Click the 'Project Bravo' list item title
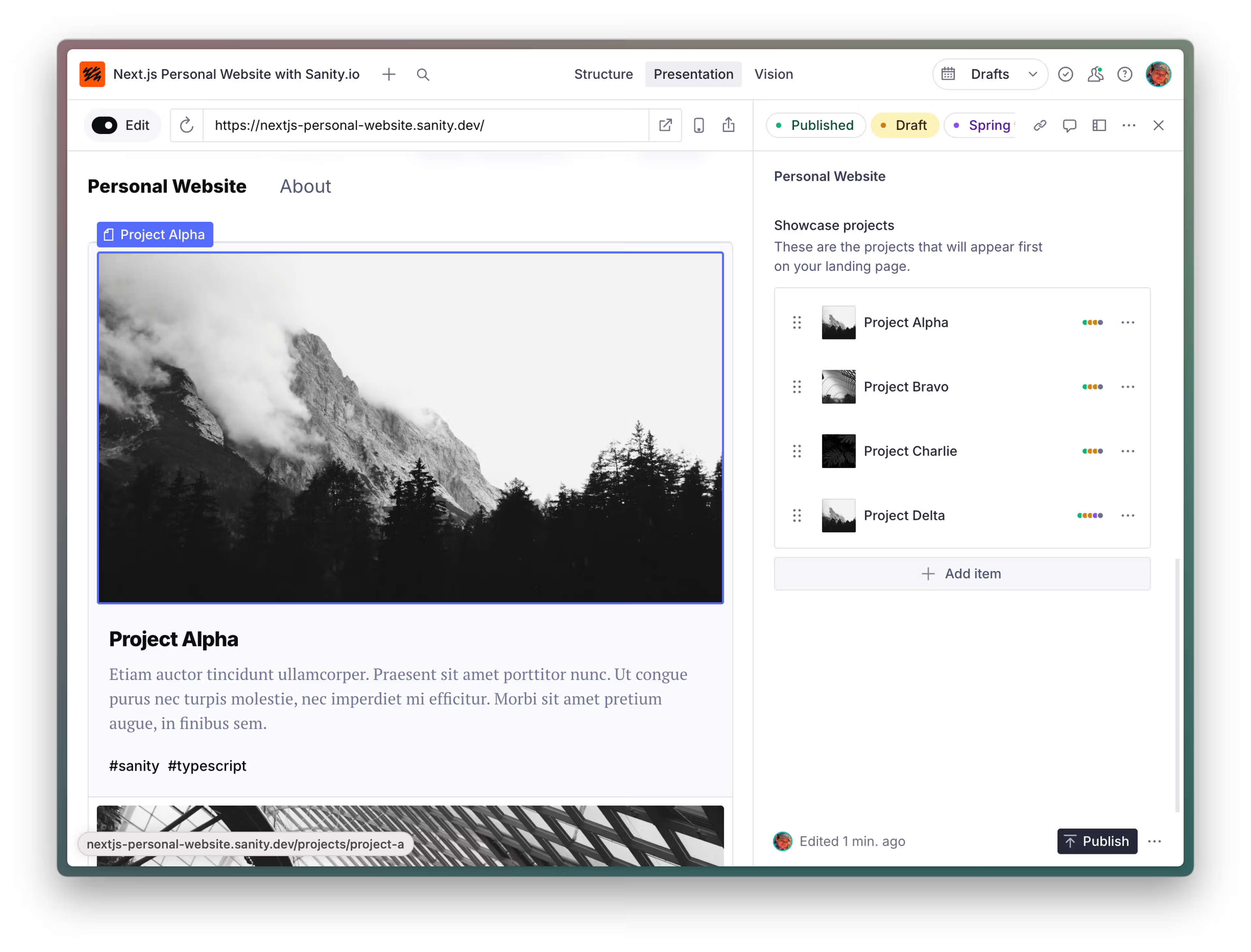1251x952 pixels. pos(905,386)
